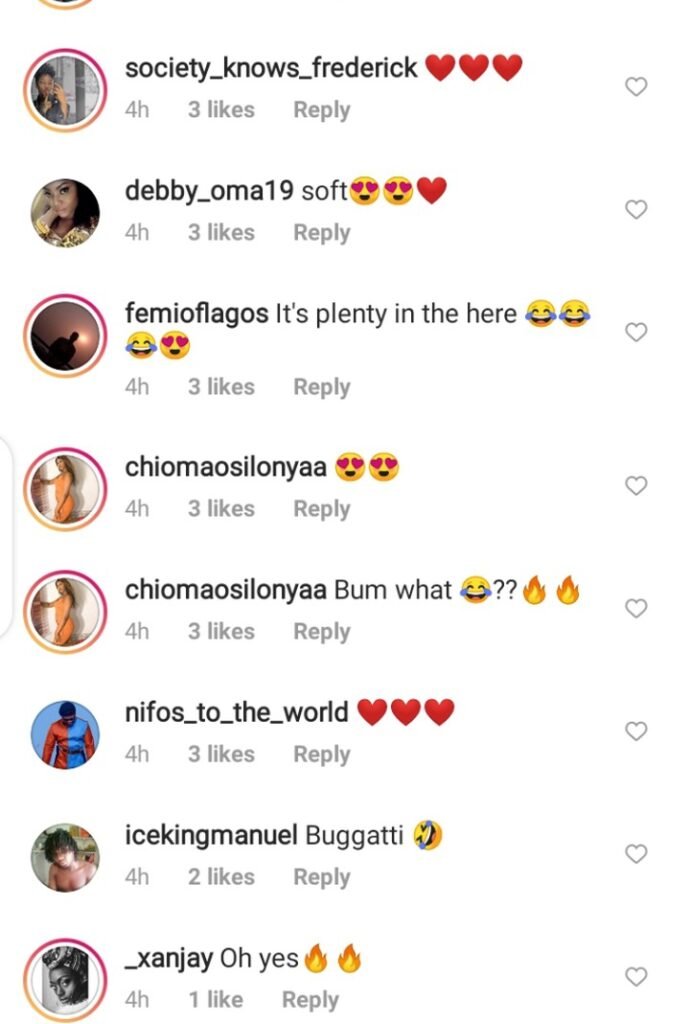The width and height of the screenshot is (690, 1024).
Task: Like nifos_to_the_world's comment heart icon
Action: tap(636, 731)
